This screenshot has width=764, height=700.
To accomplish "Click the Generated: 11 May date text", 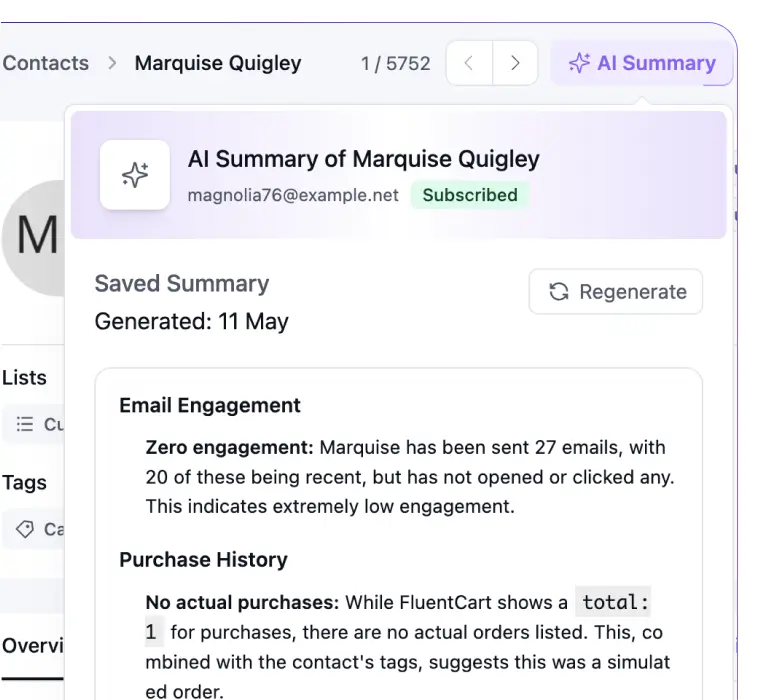I will click(191, 322).
